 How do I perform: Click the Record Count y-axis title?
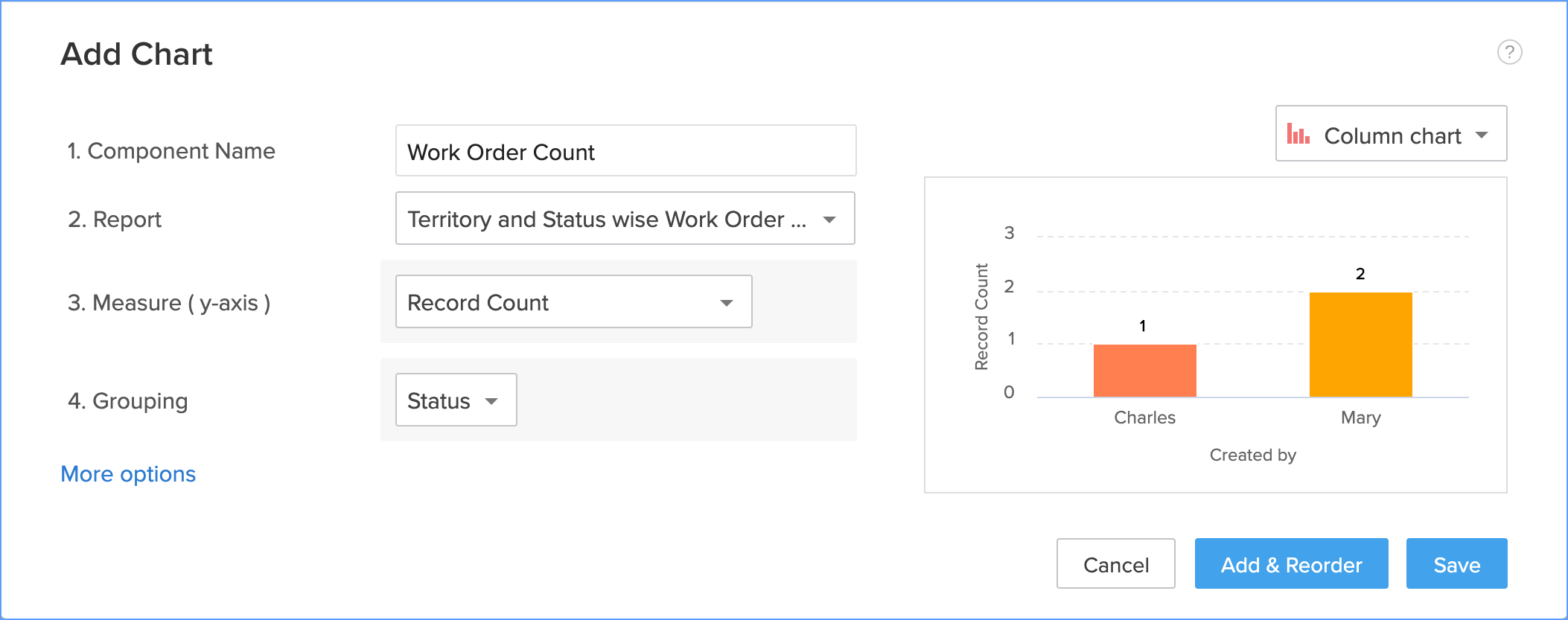[x=981, y=316]
